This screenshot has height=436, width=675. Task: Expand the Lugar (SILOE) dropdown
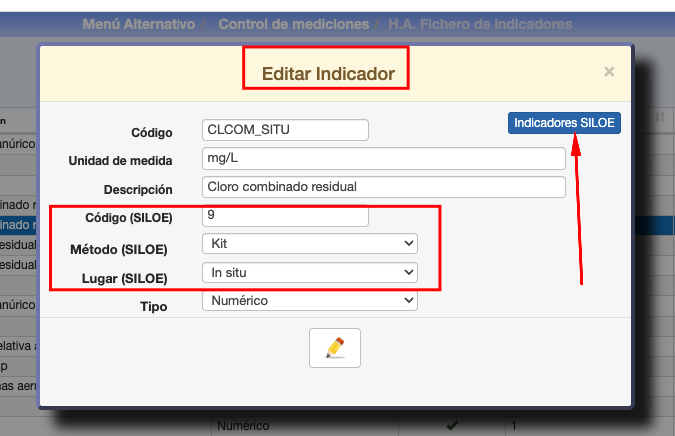coord(309,272)
